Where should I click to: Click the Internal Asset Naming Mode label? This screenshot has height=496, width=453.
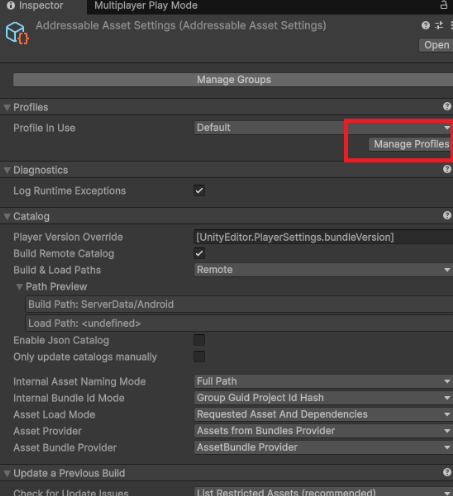pos(80,382)
